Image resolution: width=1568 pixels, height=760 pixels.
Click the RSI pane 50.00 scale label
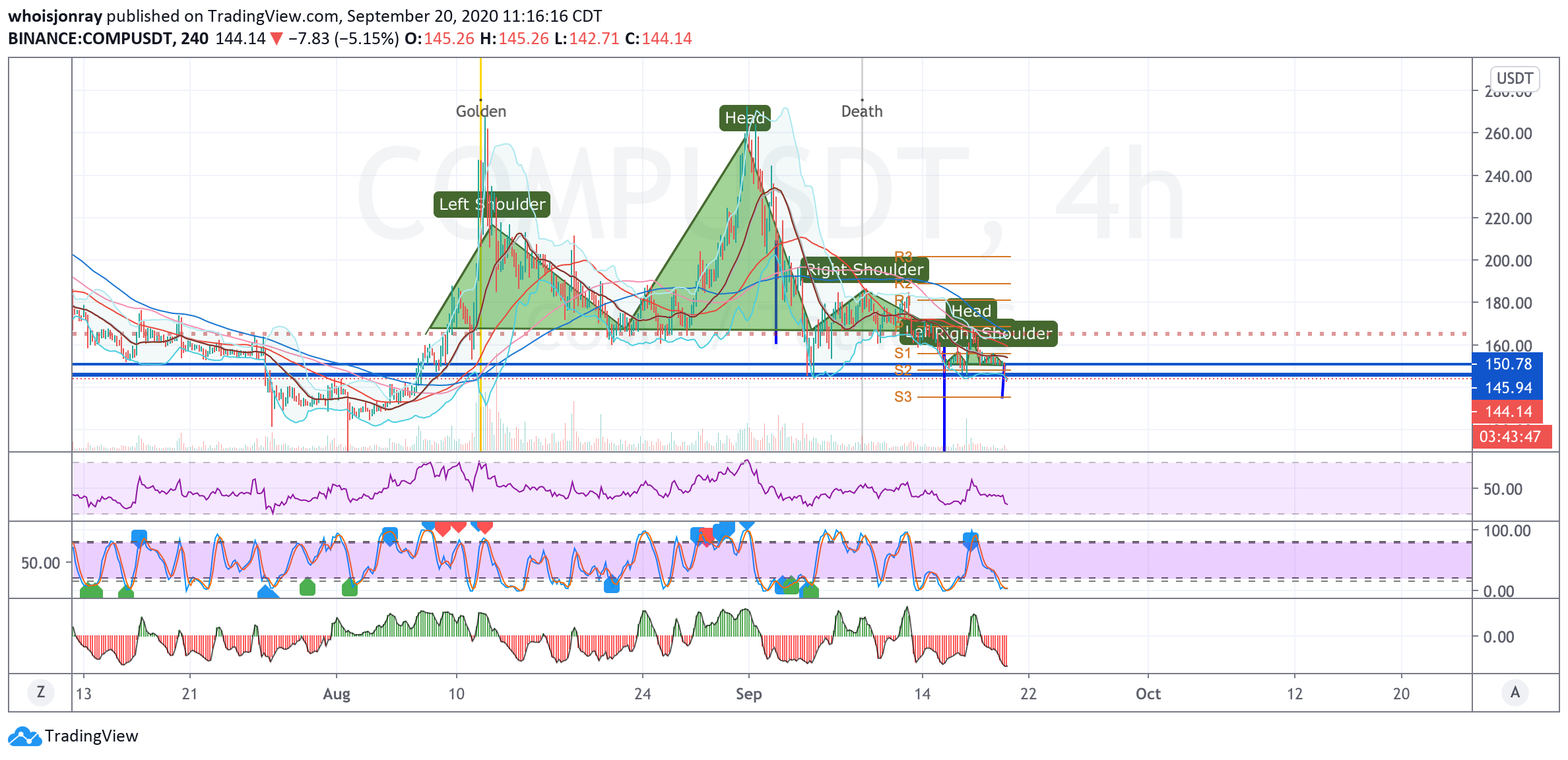pos(1503,490)
